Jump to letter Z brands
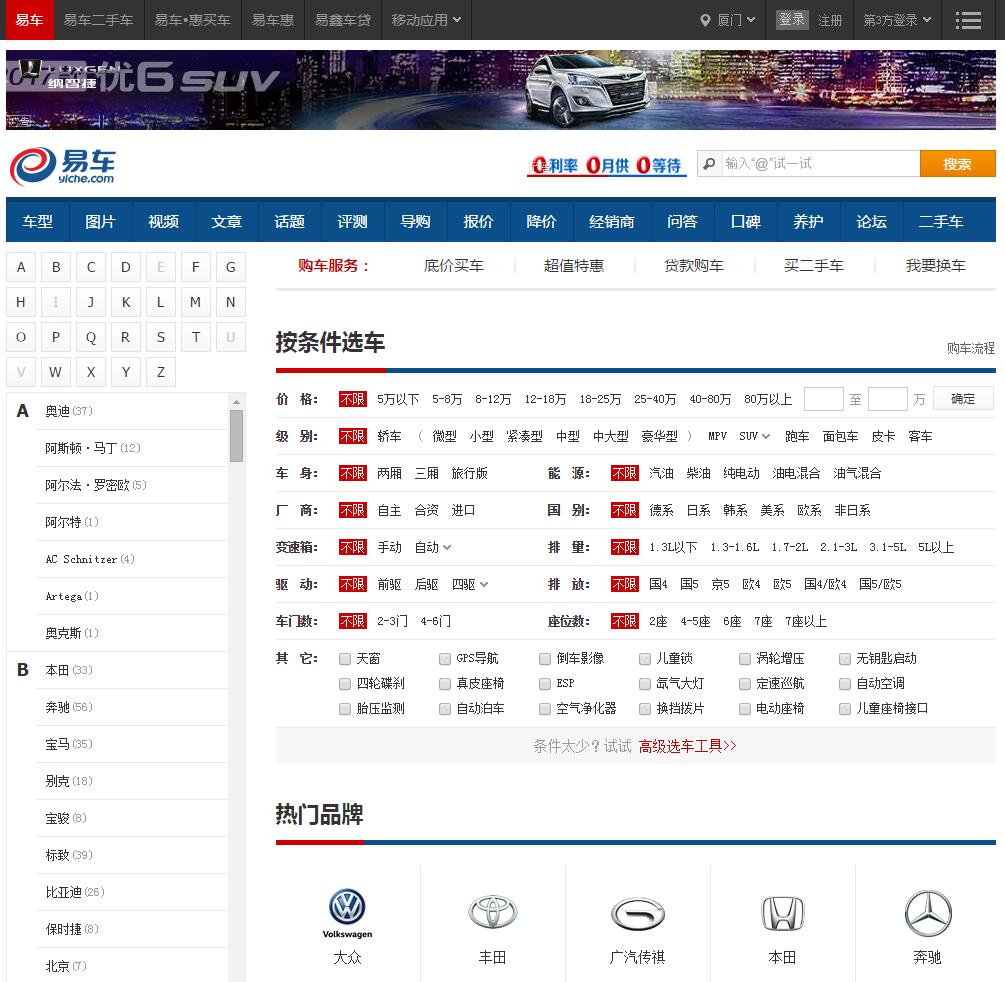The height and width of the screenshot is (982, 1005). pyautogui.click(x=161, y=372)
